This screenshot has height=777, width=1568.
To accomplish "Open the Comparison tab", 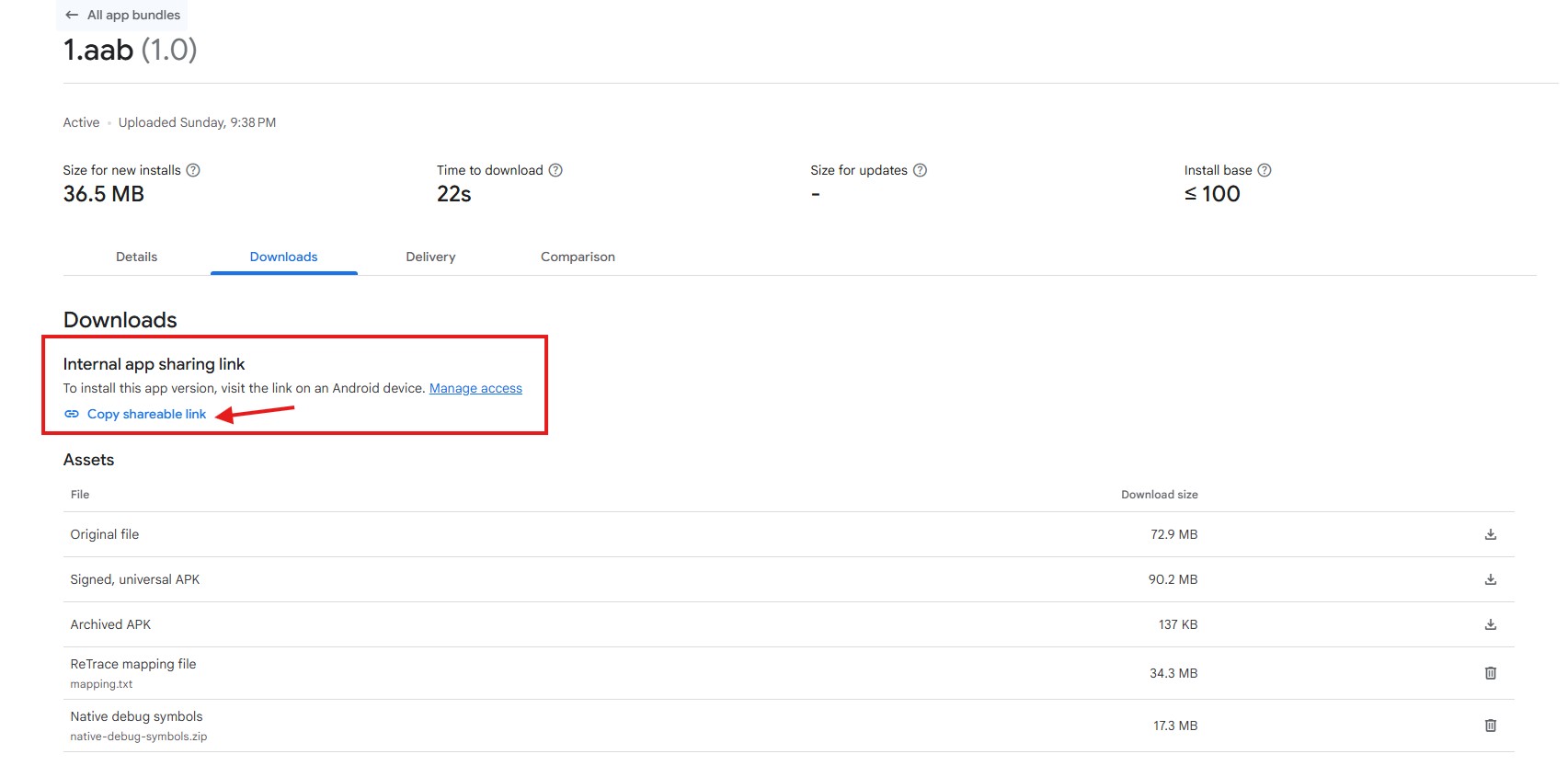I will [578, 257].
